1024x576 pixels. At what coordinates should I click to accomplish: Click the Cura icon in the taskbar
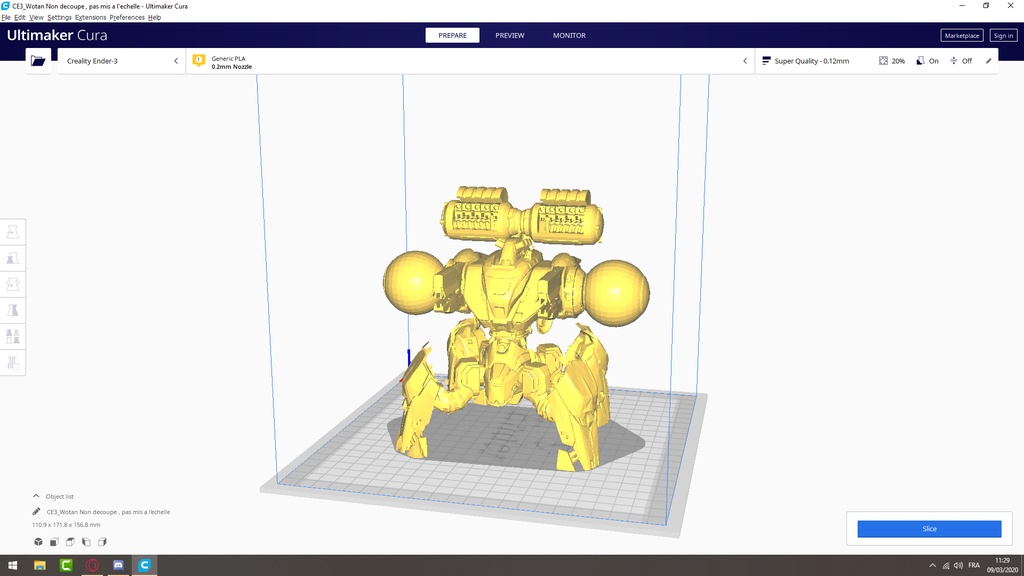tap(144, 565)
